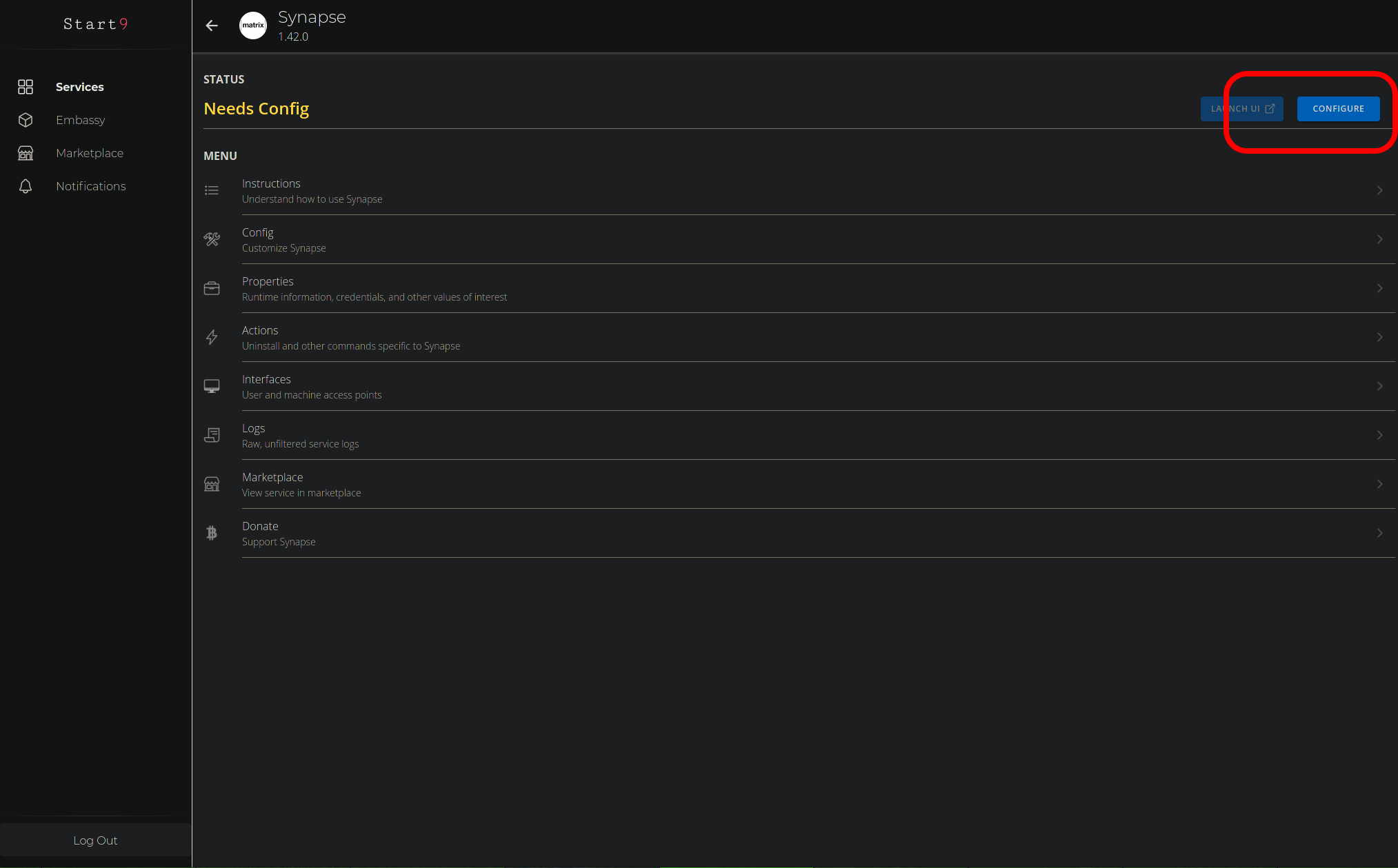Click the Matrix Synapse logo icon
Screen dimensions: 1398x868
click(253, 26)
